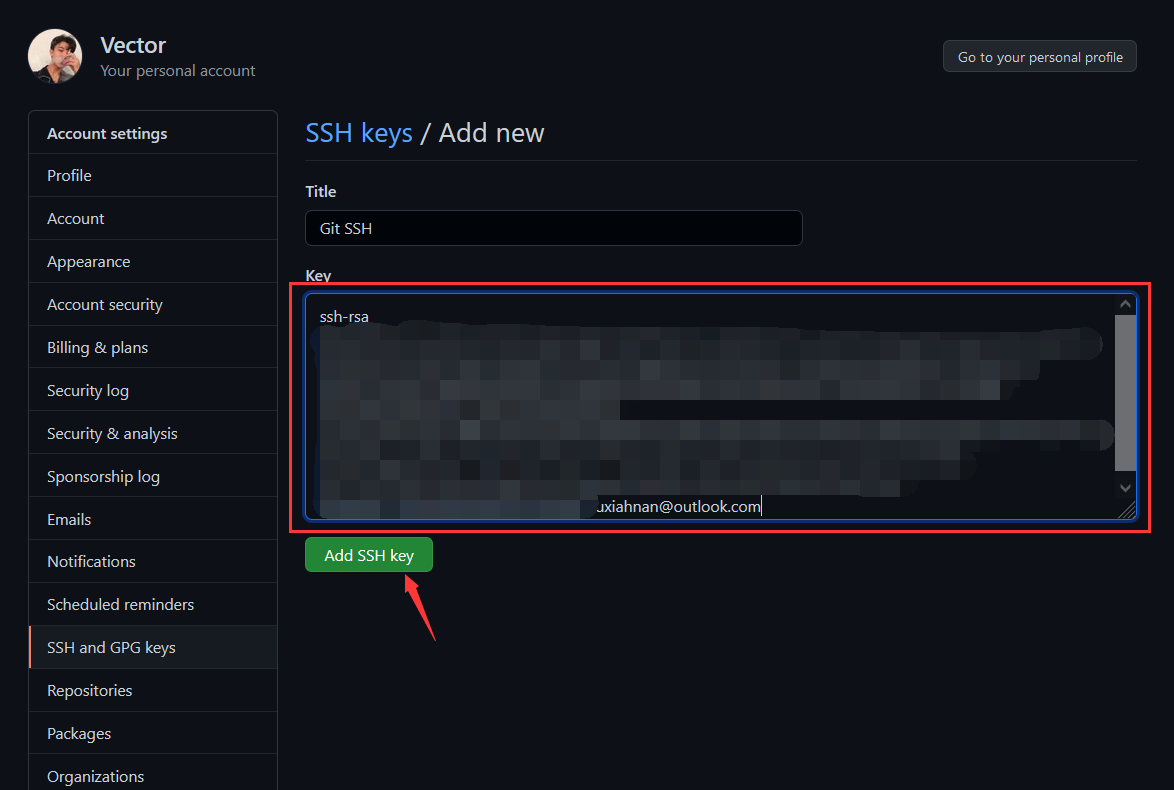Click the Key field label
1174x790 pixels.
318,276
